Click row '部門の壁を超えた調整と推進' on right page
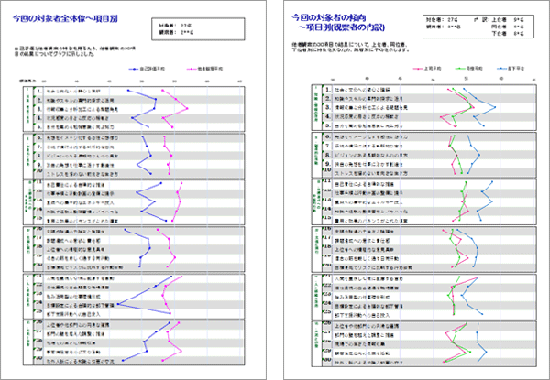550x380 pixels. (364, 335)
